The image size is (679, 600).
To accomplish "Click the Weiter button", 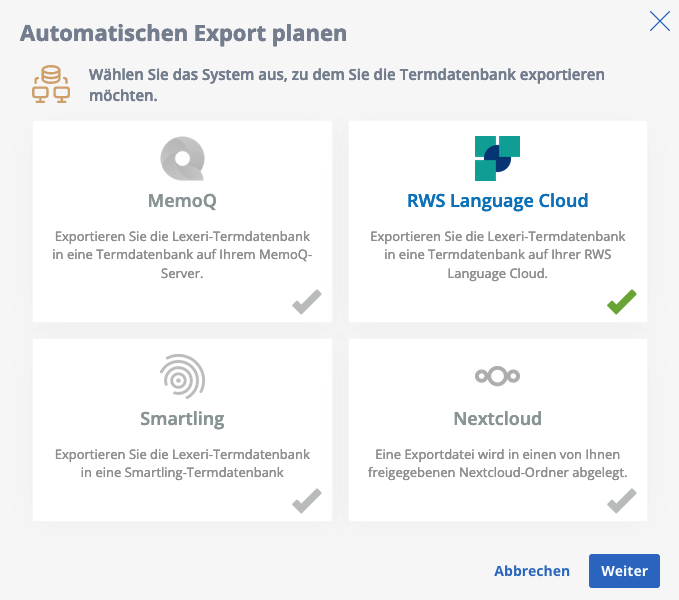I will tap(624, 571).
